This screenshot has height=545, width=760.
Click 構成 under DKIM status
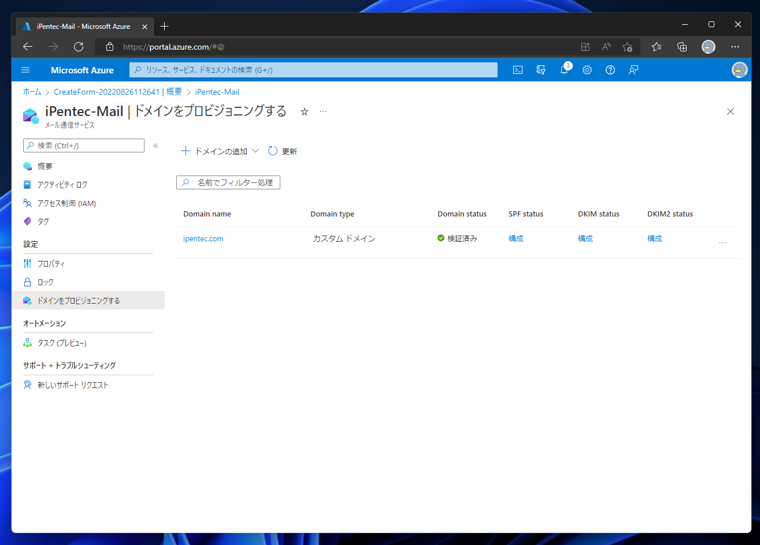585,239
